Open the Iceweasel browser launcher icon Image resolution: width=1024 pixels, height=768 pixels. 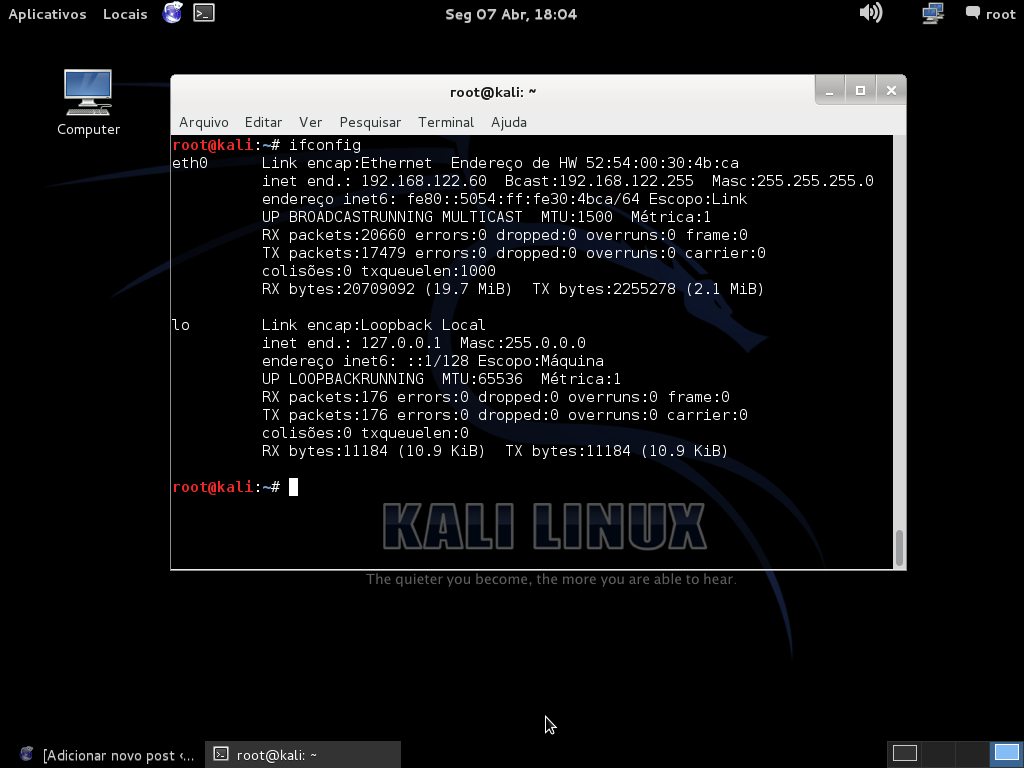172,13
